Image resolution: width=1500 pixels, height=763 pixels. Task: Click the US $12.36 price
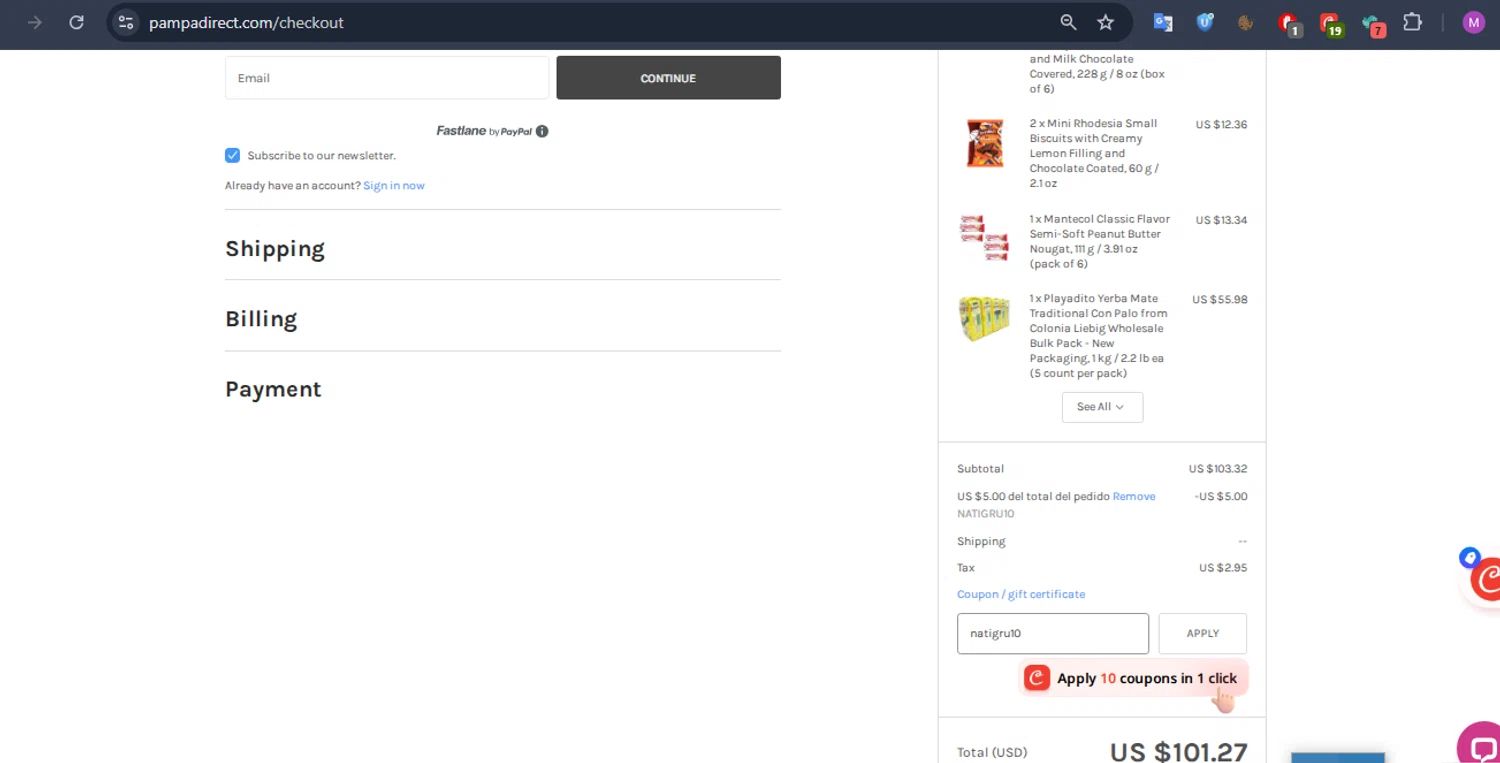pyautogui.click(x=1221, y=125)
